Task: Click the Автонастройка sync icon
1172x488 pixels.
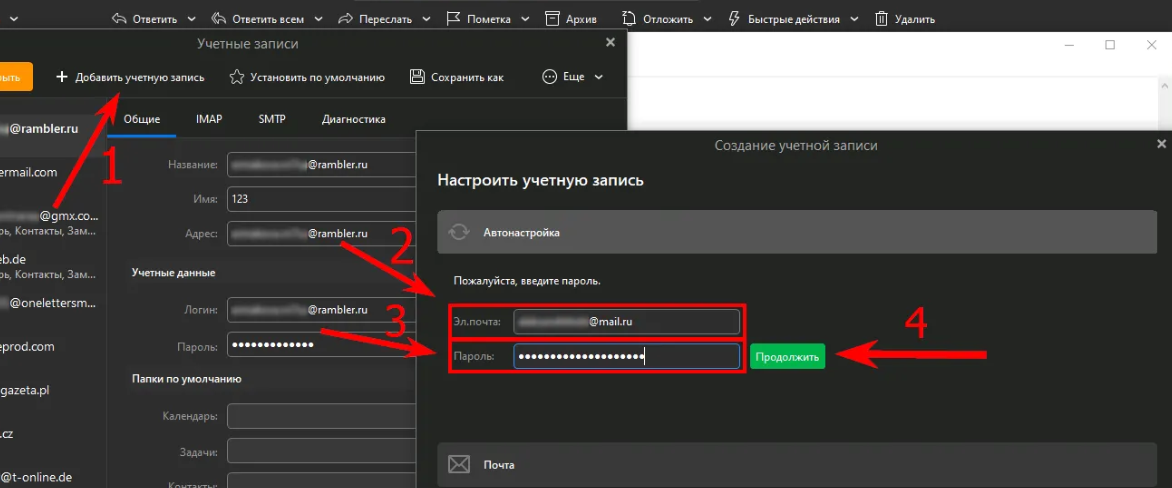Action: (459, 232)
